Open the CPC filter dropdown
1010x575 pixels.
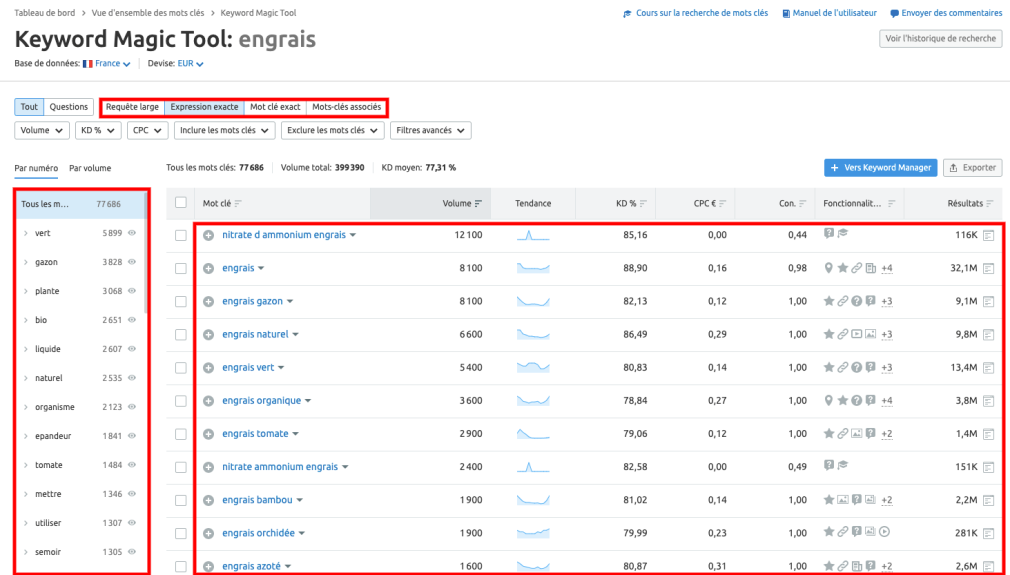pyautogui.click(x=148, y=130)
